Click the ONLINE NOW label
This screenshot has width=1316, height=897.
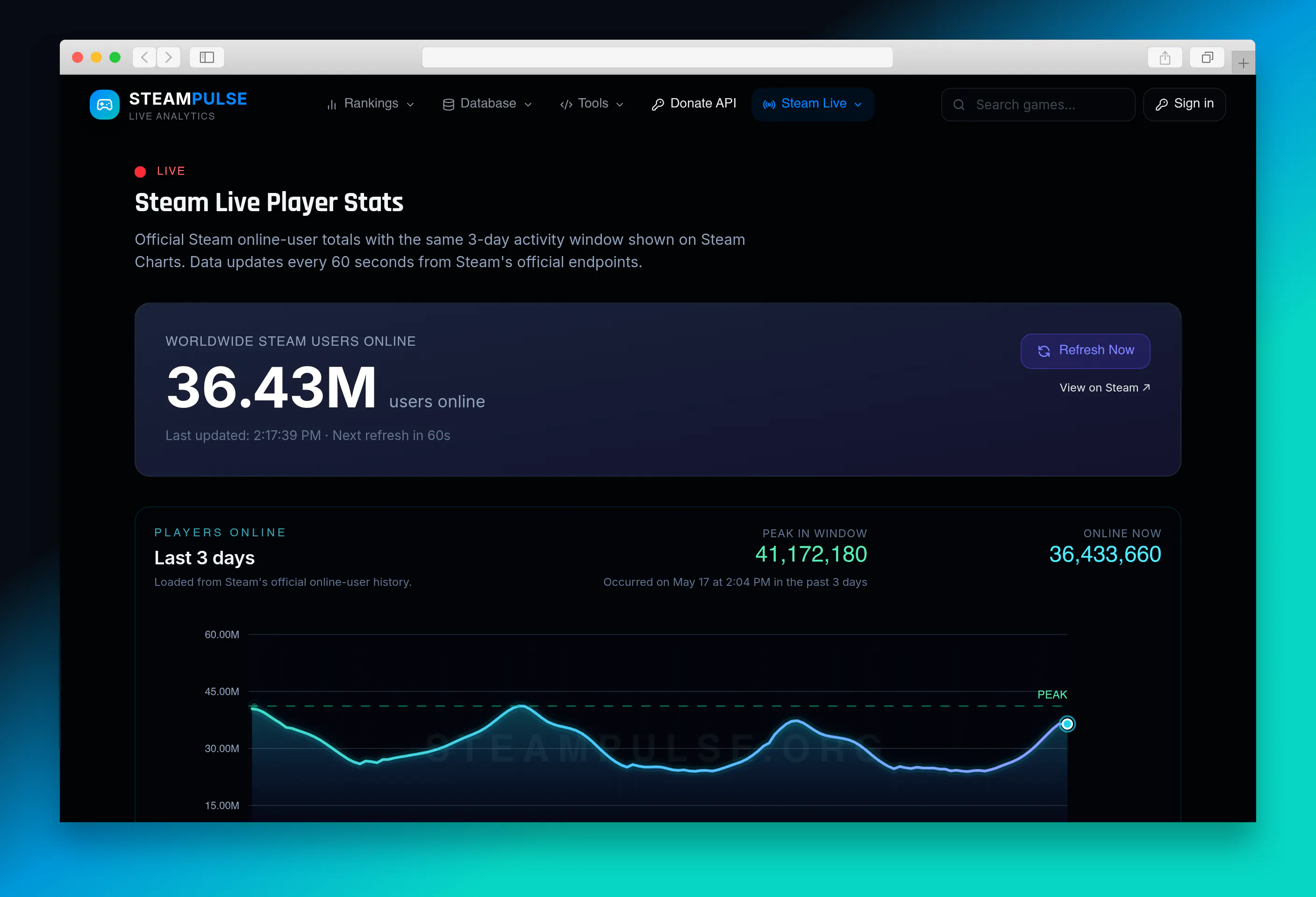[x=1122, y=534]
